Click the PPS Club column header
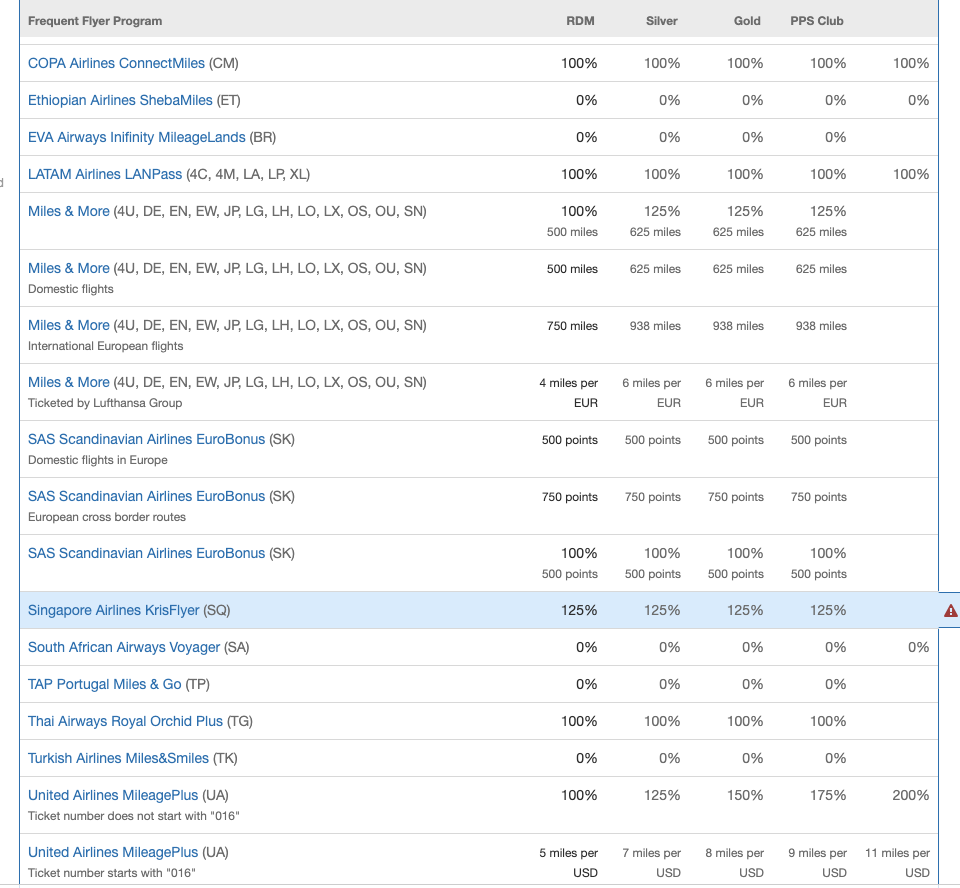The image size is (960, 888). [x=817, y=21]
